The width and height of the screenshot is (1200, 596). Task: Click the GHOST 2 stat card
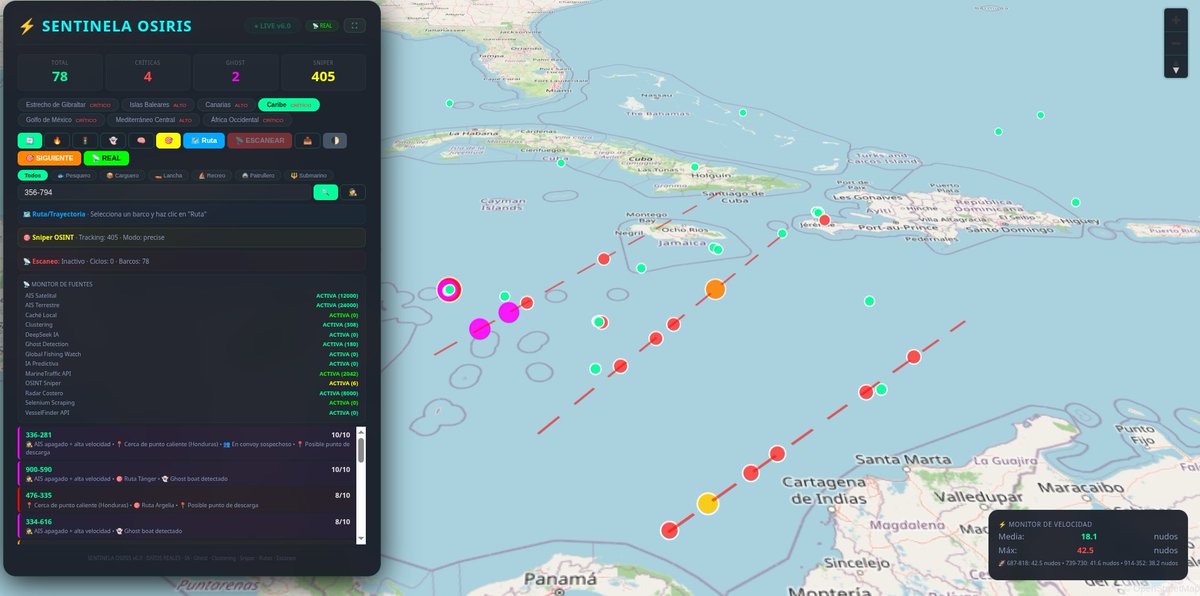pyautogui.click(x=235, y=72)
